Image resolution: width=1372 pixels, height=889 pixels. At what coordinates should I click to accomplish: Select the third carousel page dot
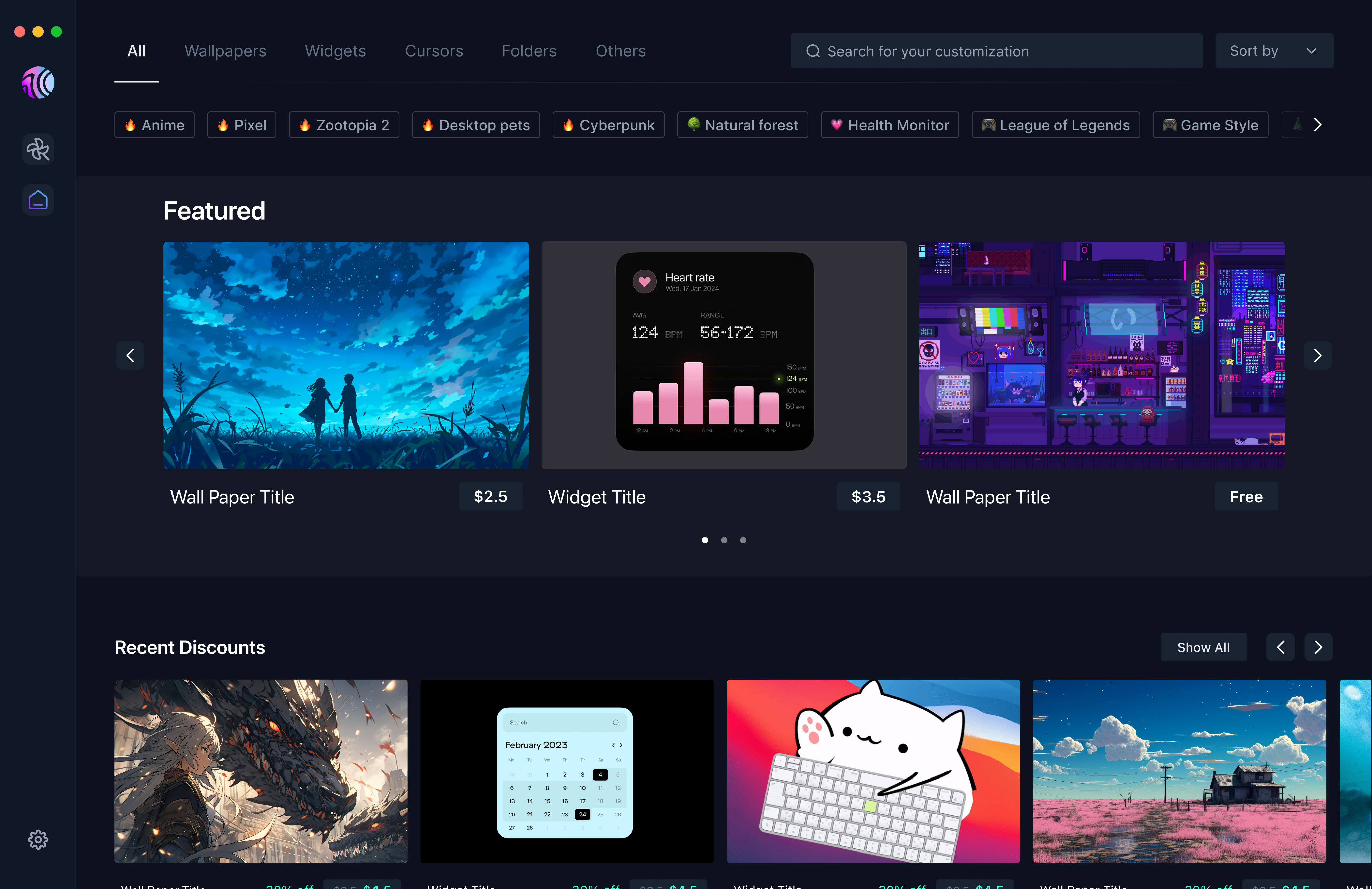pos(743,540)
